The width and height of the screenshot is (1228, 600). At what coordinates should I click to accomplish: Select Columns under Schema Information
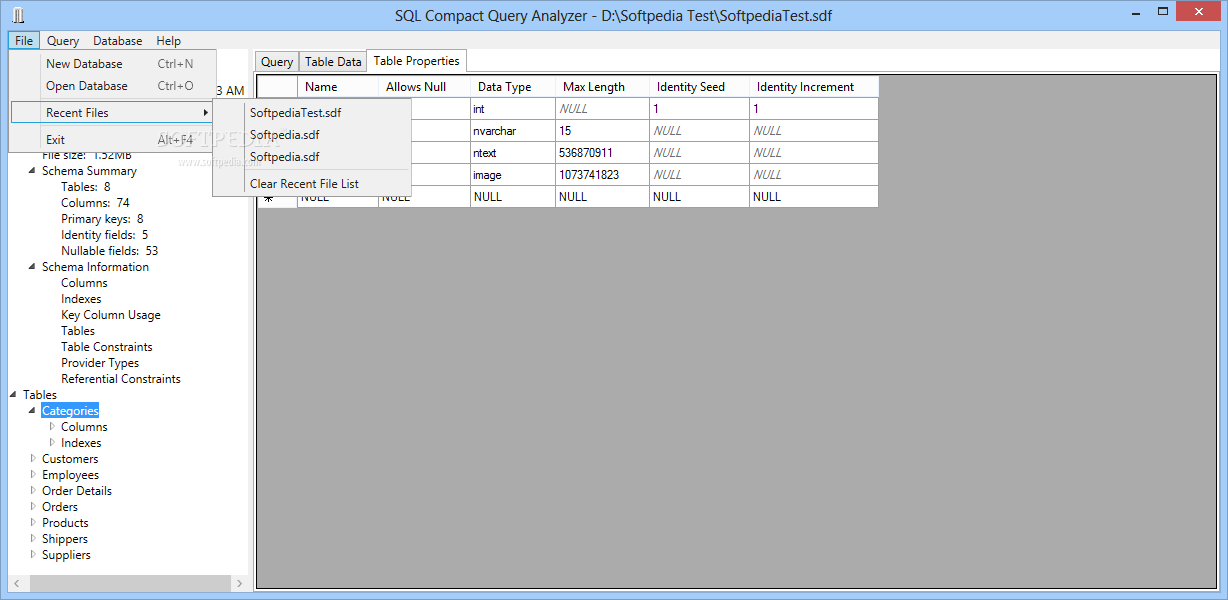(x=84, y=283)
